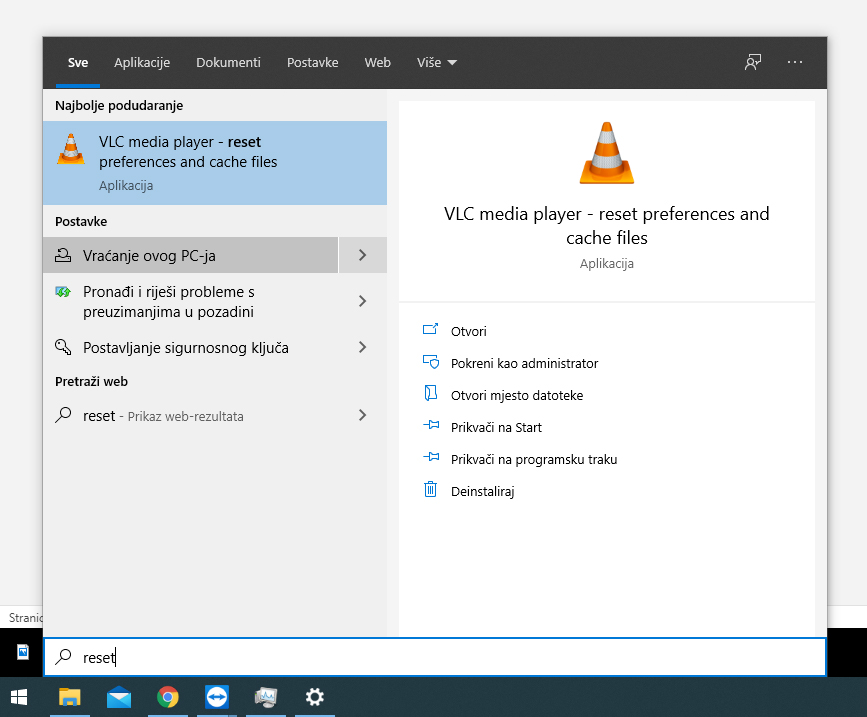867x717 pixels.
Task: Choose Deinstaliraj for VLC
Action: coord(482,491)
